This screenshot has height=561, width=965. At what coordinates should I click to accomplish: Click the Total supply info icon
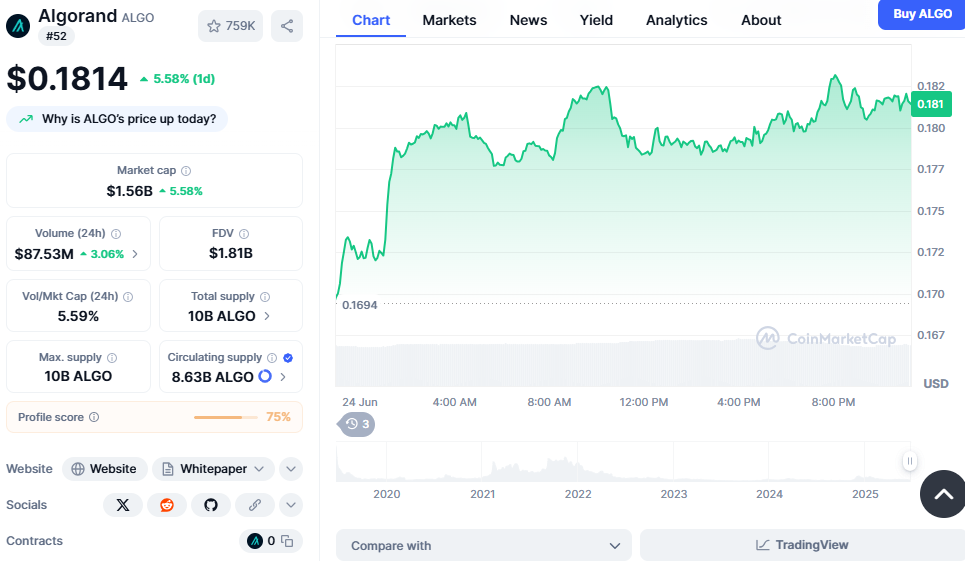coord(265,297)
